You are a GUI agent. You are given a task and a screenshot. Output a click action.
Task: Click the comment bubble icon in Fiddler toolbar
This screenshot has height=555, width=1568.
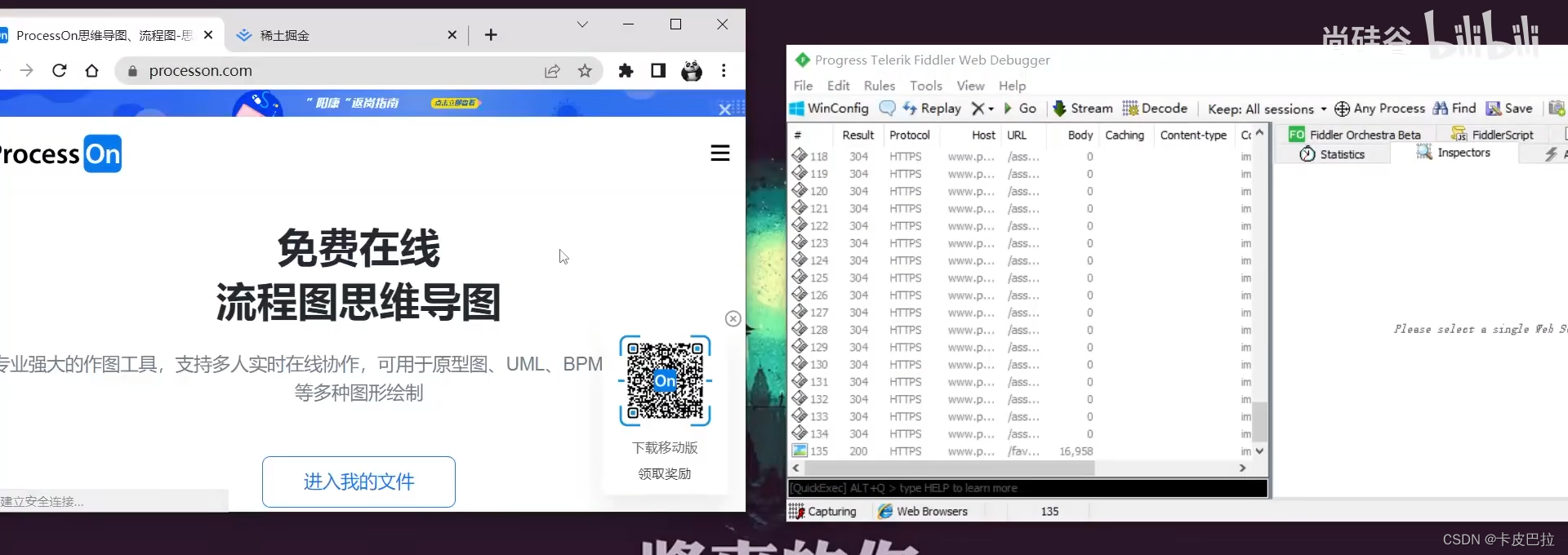[x=887, y=108]
